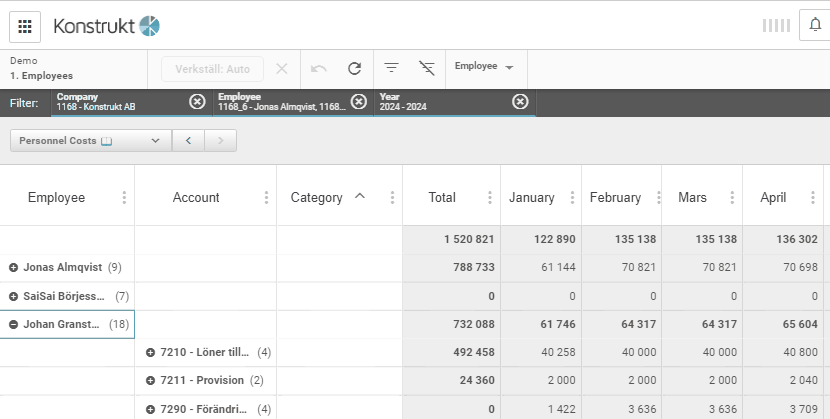Screen dimensions: 830x419
Task: Remove the Employee filter chip
Action: pos(359,101)
